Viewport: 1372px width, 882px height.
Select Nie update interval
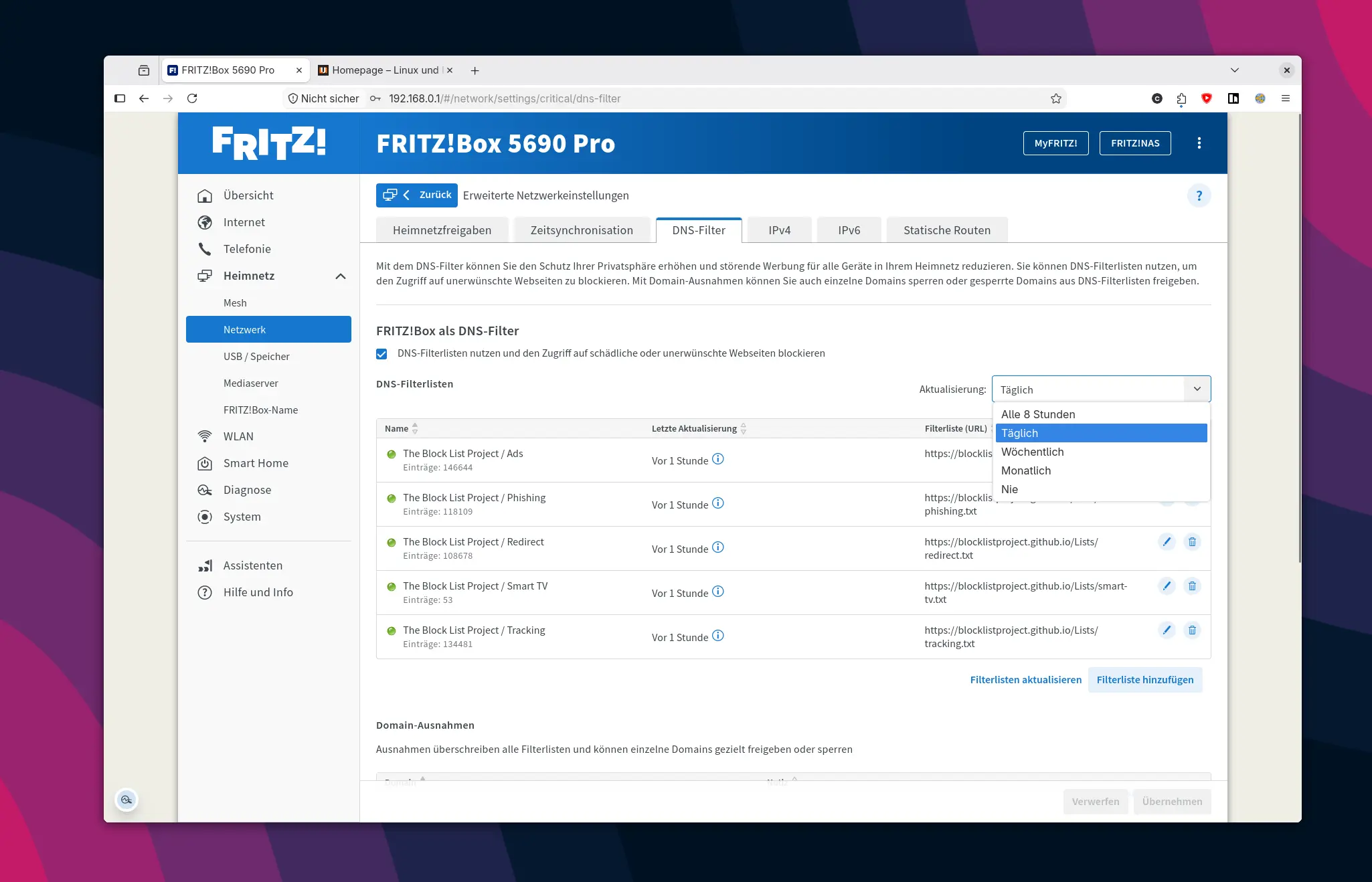tap(1101, 489)
